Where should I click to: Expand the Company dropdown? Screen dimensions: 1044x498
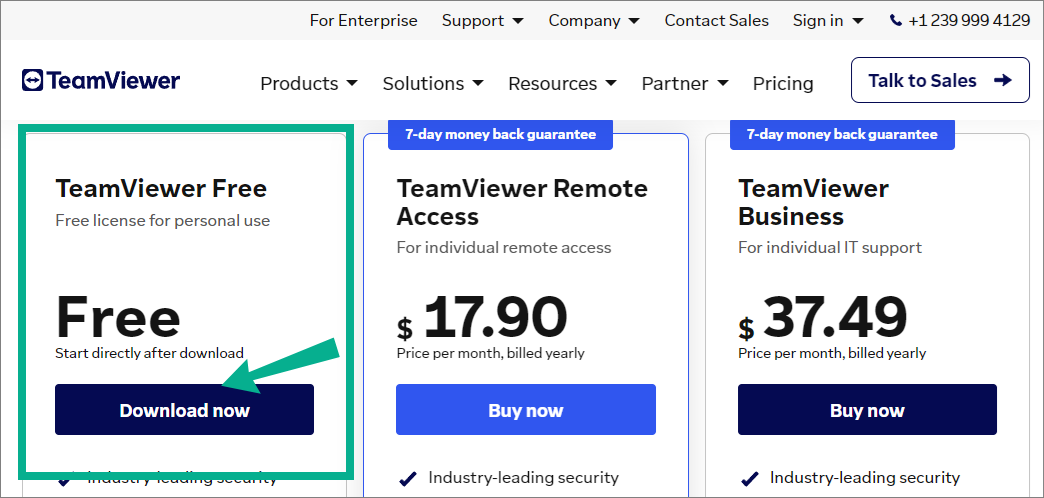coord(594,21)
